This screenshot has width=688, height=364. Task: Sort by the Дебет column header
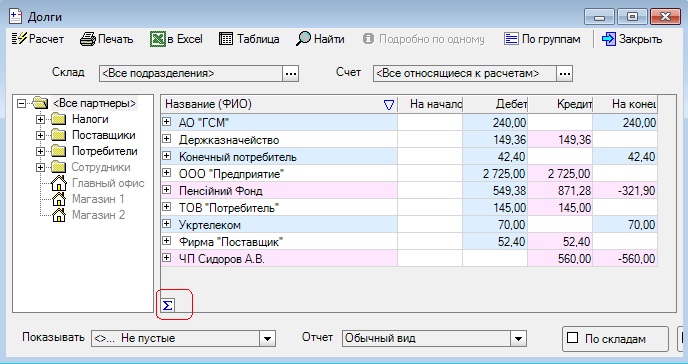tap(495, 104)
